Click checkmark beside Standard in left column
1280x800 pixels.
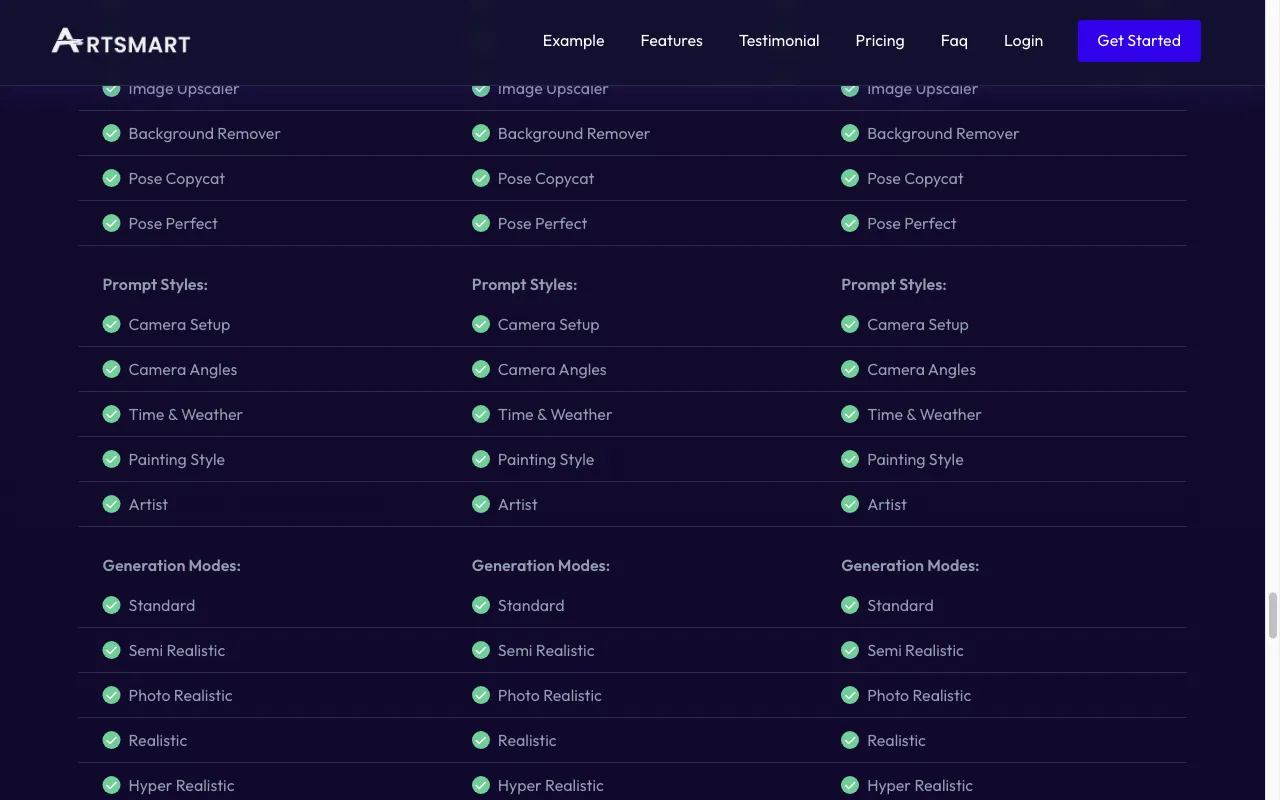pyautogui.click(x=111, y=605)
